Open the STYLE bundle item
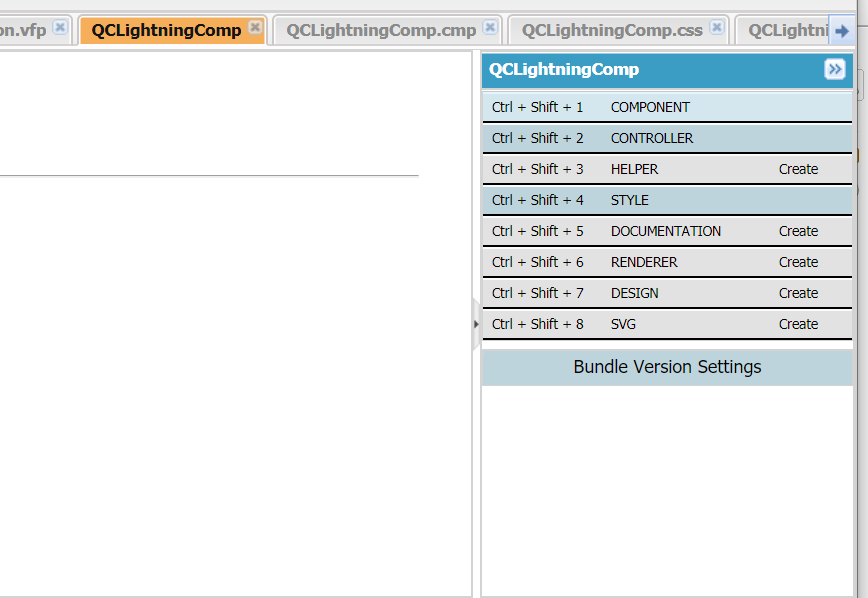Screen dimensions: 868x598 pyautogui.click(x=630, y=200)
